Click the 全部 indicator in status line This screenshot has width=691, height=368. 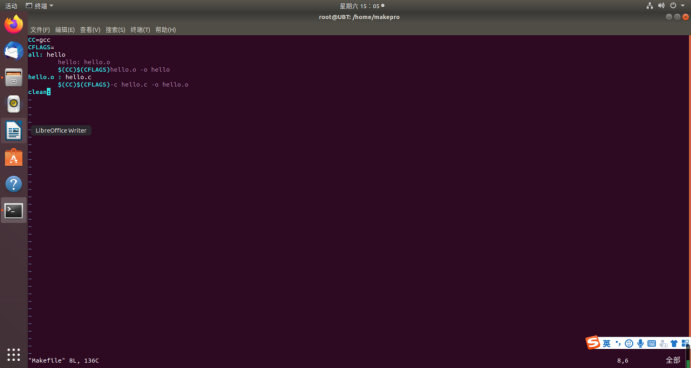click(672, 361)
